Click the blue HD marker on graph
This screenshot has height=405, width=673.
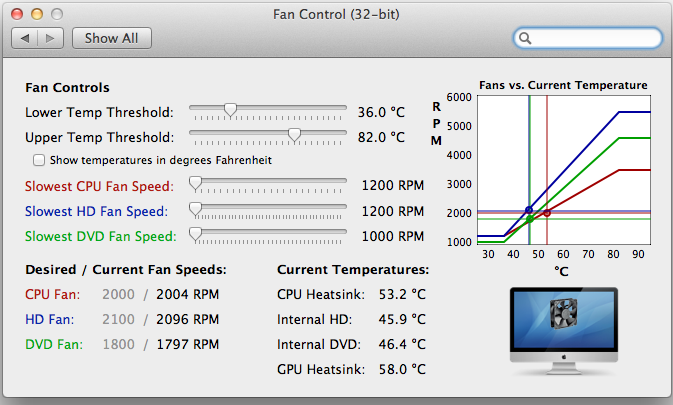point(529,210)
